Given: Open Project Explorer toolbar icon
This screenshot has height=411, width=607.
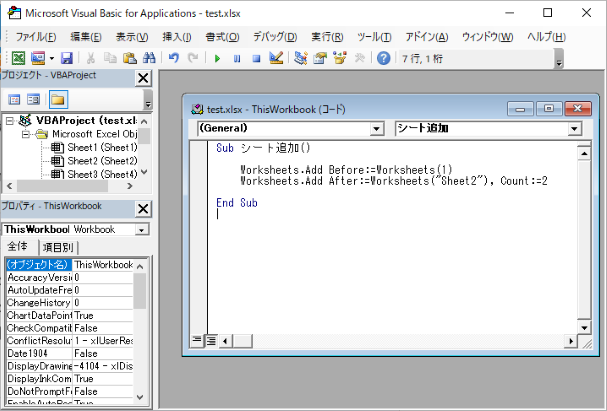Looking at the screenshot, I should [x=300, y=58].
